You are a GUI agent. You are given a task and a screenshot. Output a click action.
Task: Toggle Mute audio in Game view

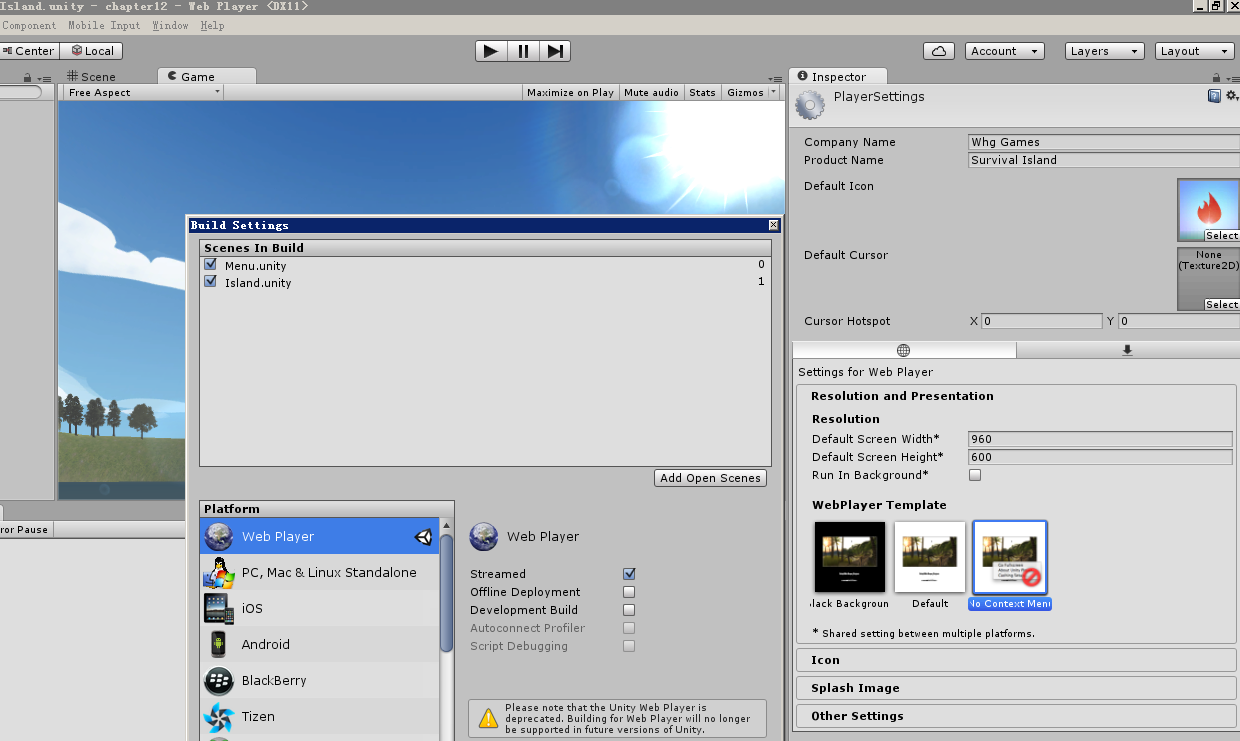tap(651, 92)
